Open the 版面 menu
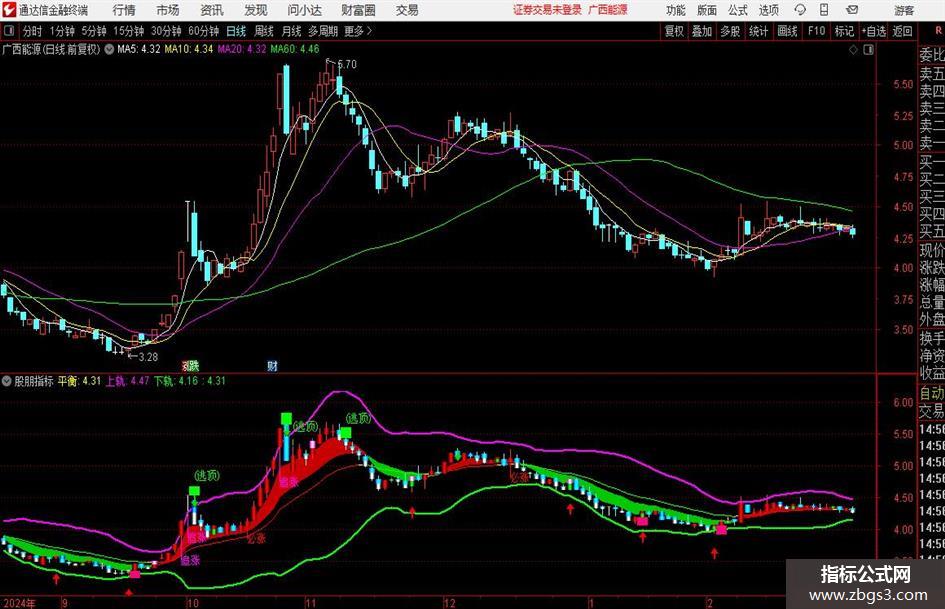The width and height of the screenshot is (945, 609). [x=706, y=10]
